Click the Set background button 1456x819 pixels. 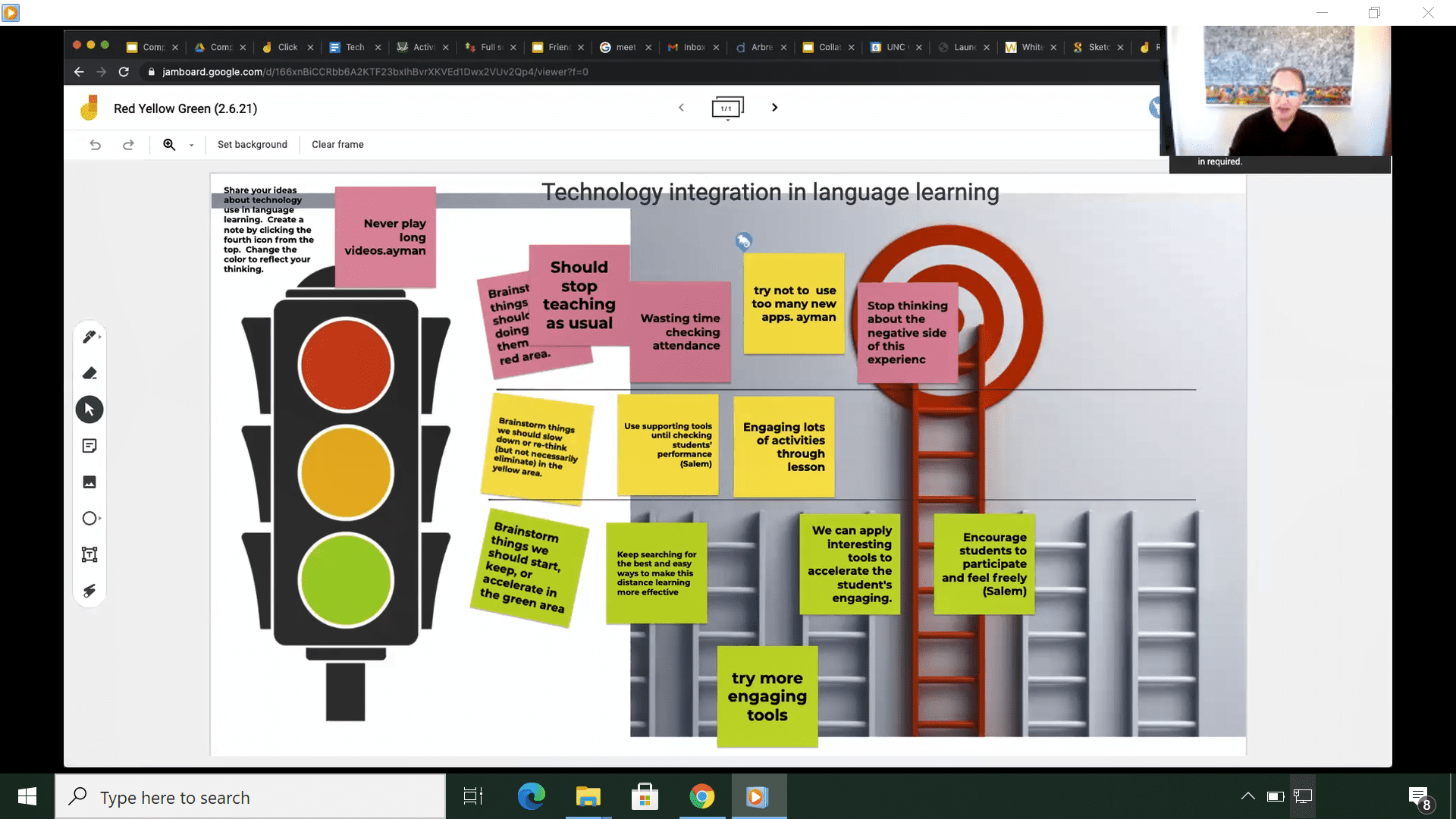tap(252, 144)
